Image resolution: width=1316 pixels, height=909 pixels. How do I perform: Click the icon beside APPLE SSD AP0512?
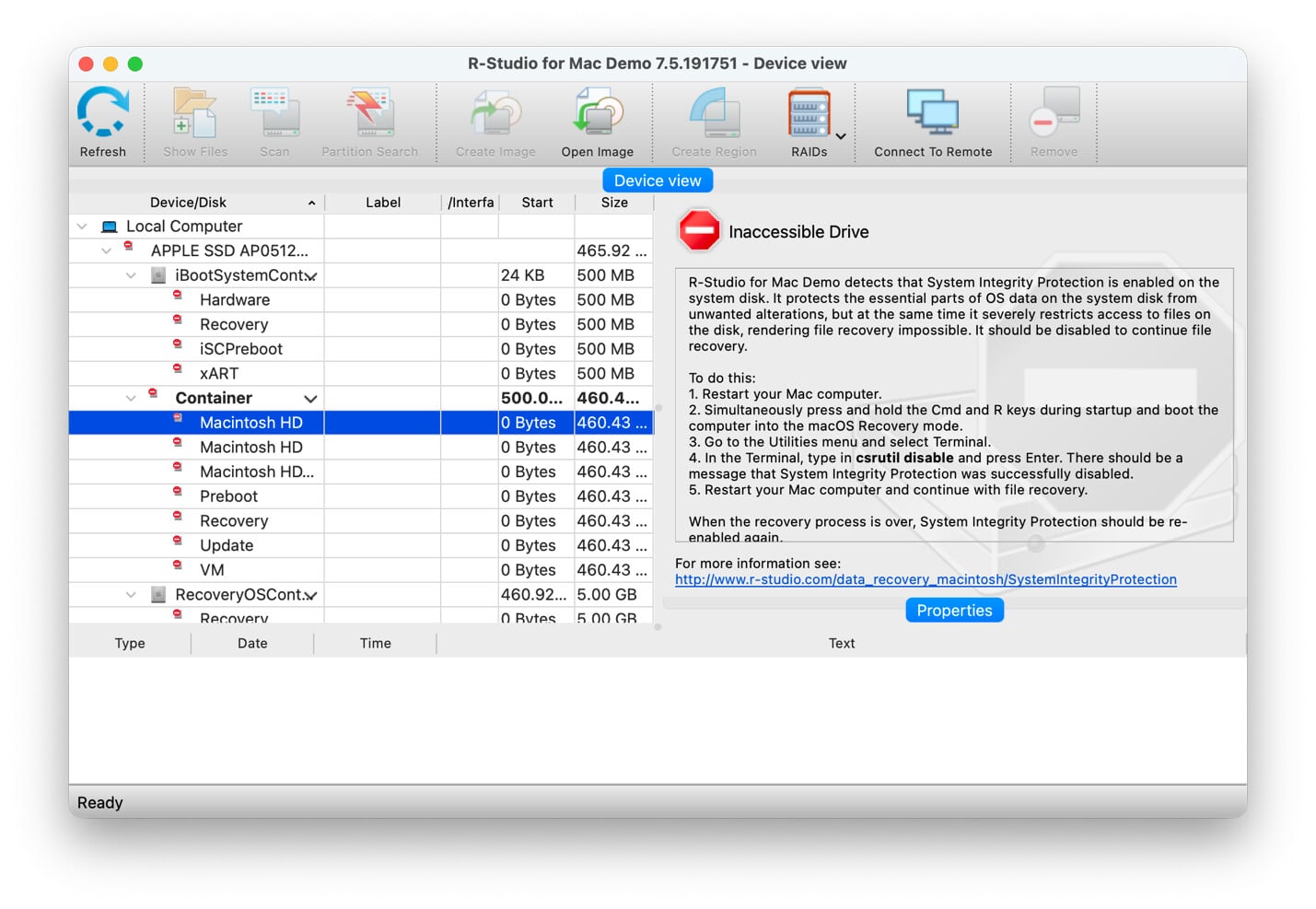(x=129, y=247)
